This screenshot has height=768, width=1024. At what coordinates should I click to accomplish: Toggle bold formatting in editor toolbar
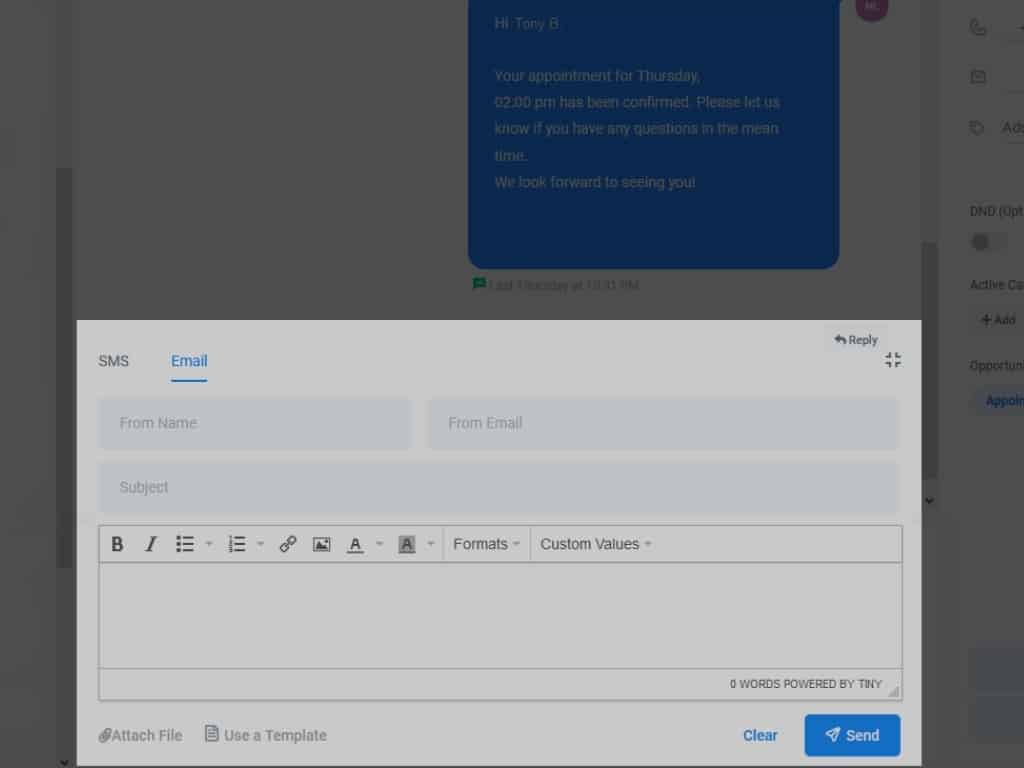click(x=117, y=544)
